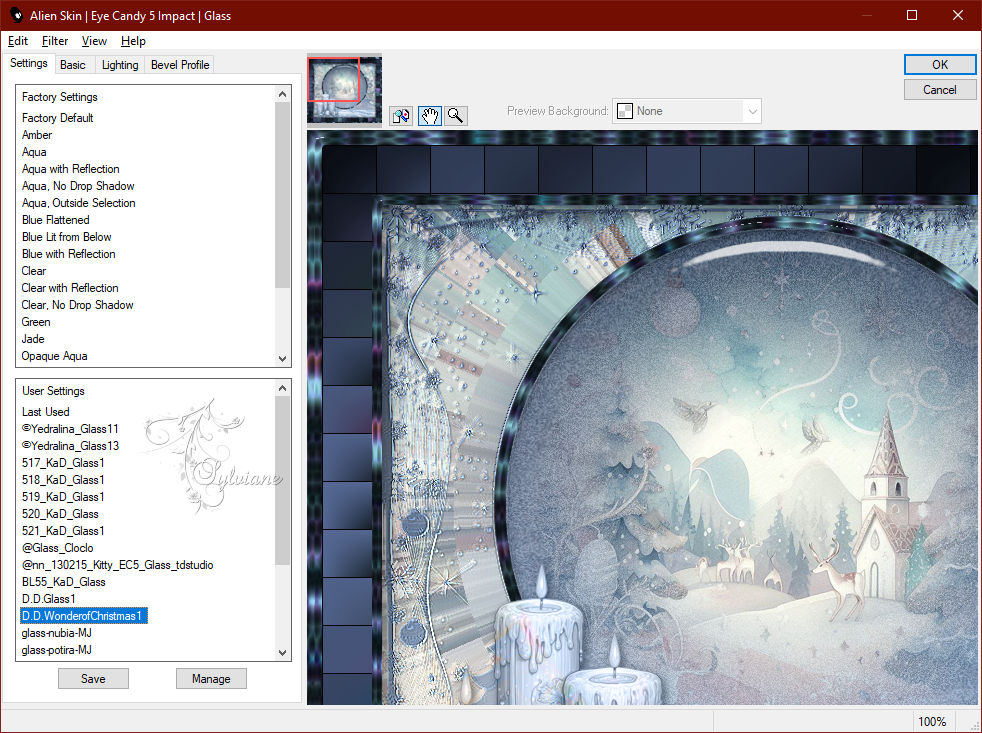Screen dimensions: 982x733
Task: Select D.D.WonderofChristmas1 user setting
Action: (84, 615)
